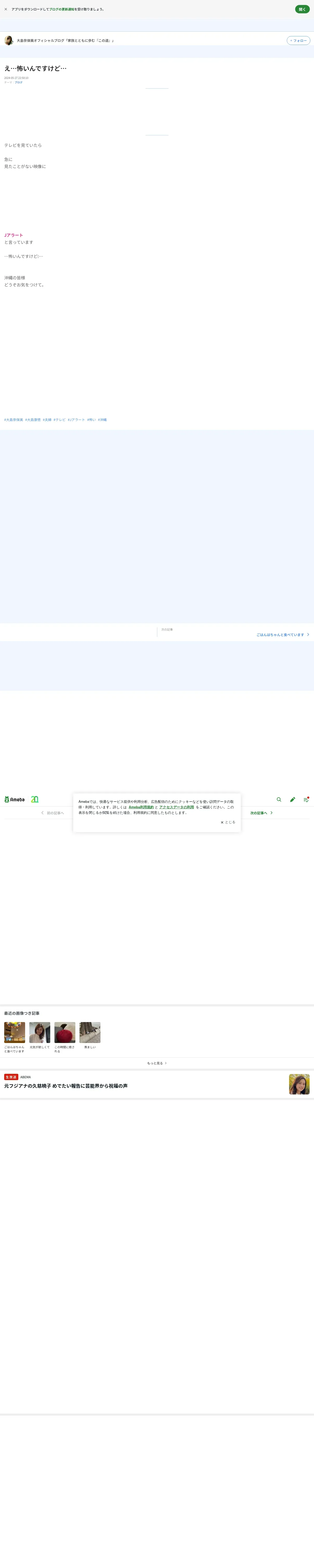314x1568 pixels.
Task: Open the アクセスデータの利用 link
Action: point(177,807)
